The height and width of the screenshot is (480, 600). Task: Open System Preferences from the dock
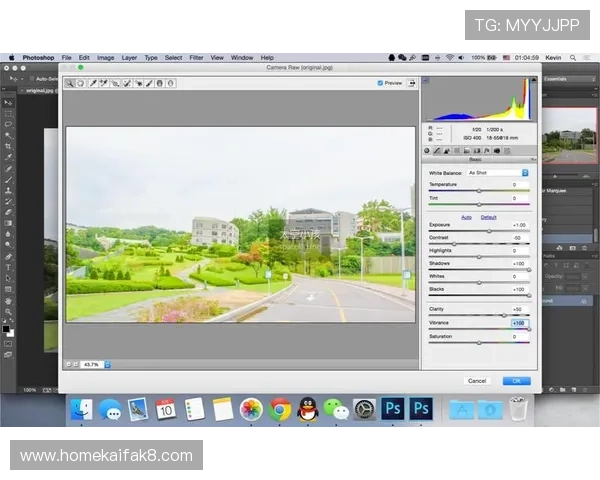364,408
